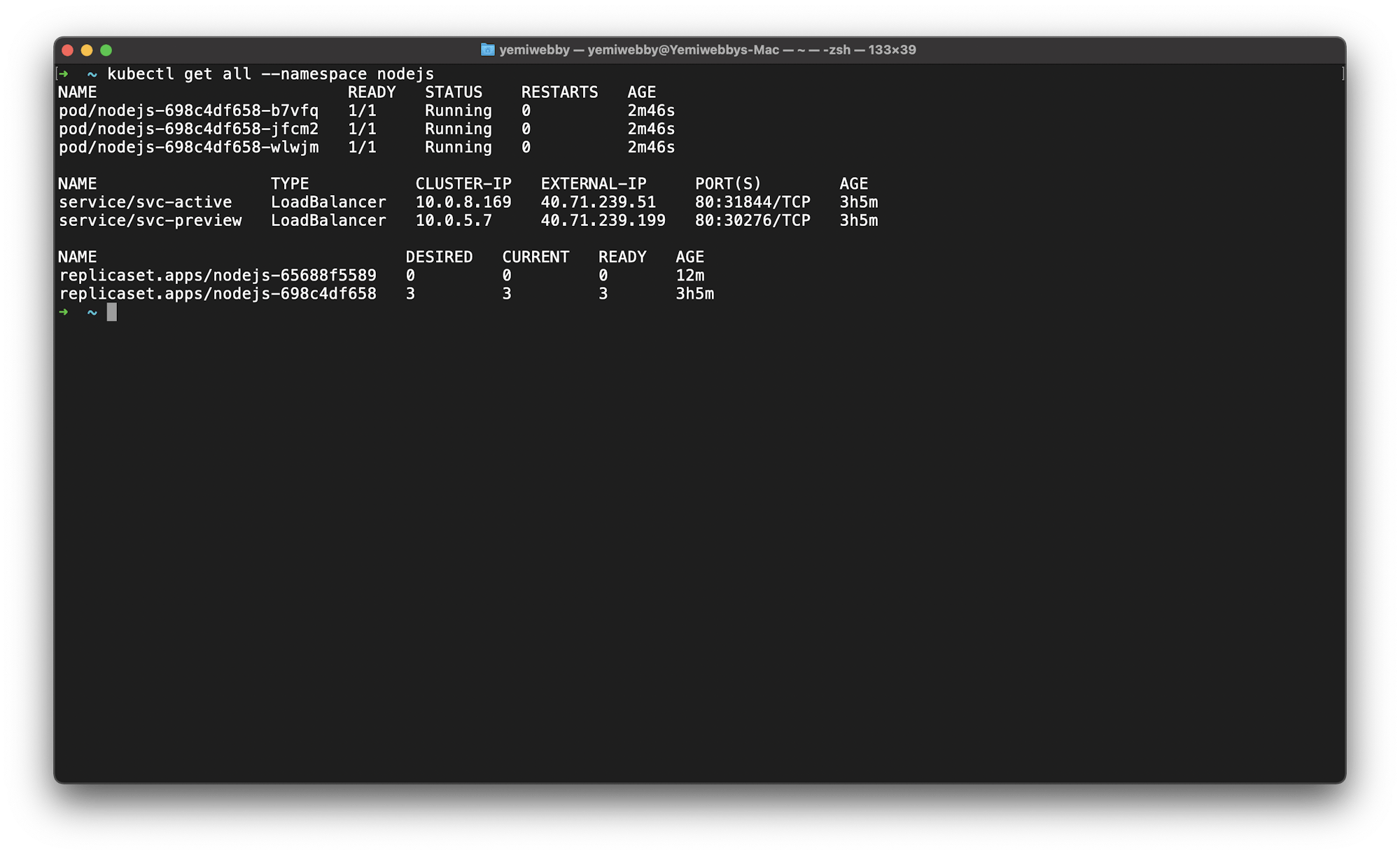Click the external IP 40.71.239.199

pos(603,220)
